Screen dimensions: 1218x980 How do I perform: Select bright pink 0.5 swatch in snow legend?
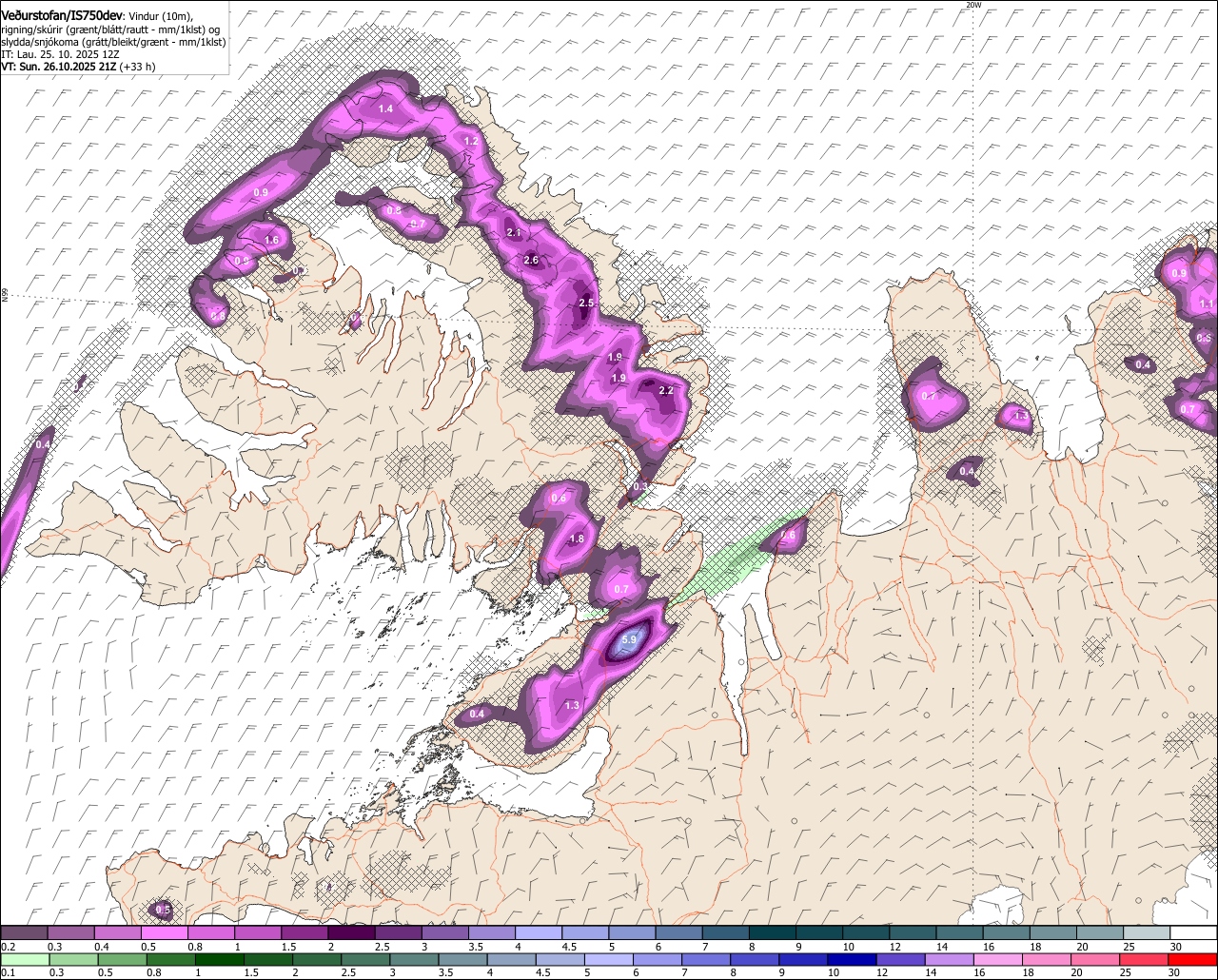click(164, 932)
